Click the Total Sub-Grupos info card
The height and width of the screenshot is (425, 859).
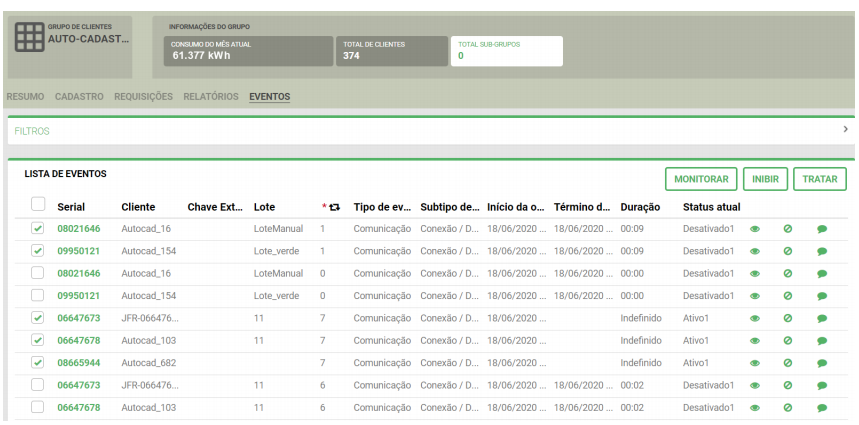(x=506, y=51)
